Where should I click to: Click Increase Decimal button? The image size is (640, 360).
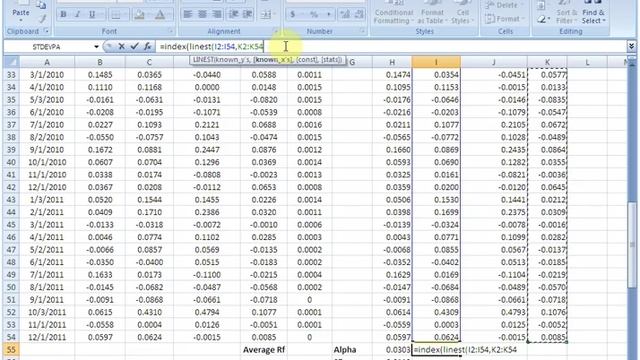pyautogui.click(x=345, y=15)
